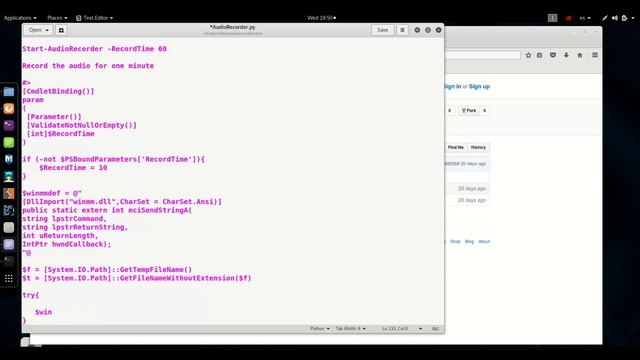Screen dimensions: 640x360
Task: Click the line containing GetTempFileName()
Action: tap(107, 270)
